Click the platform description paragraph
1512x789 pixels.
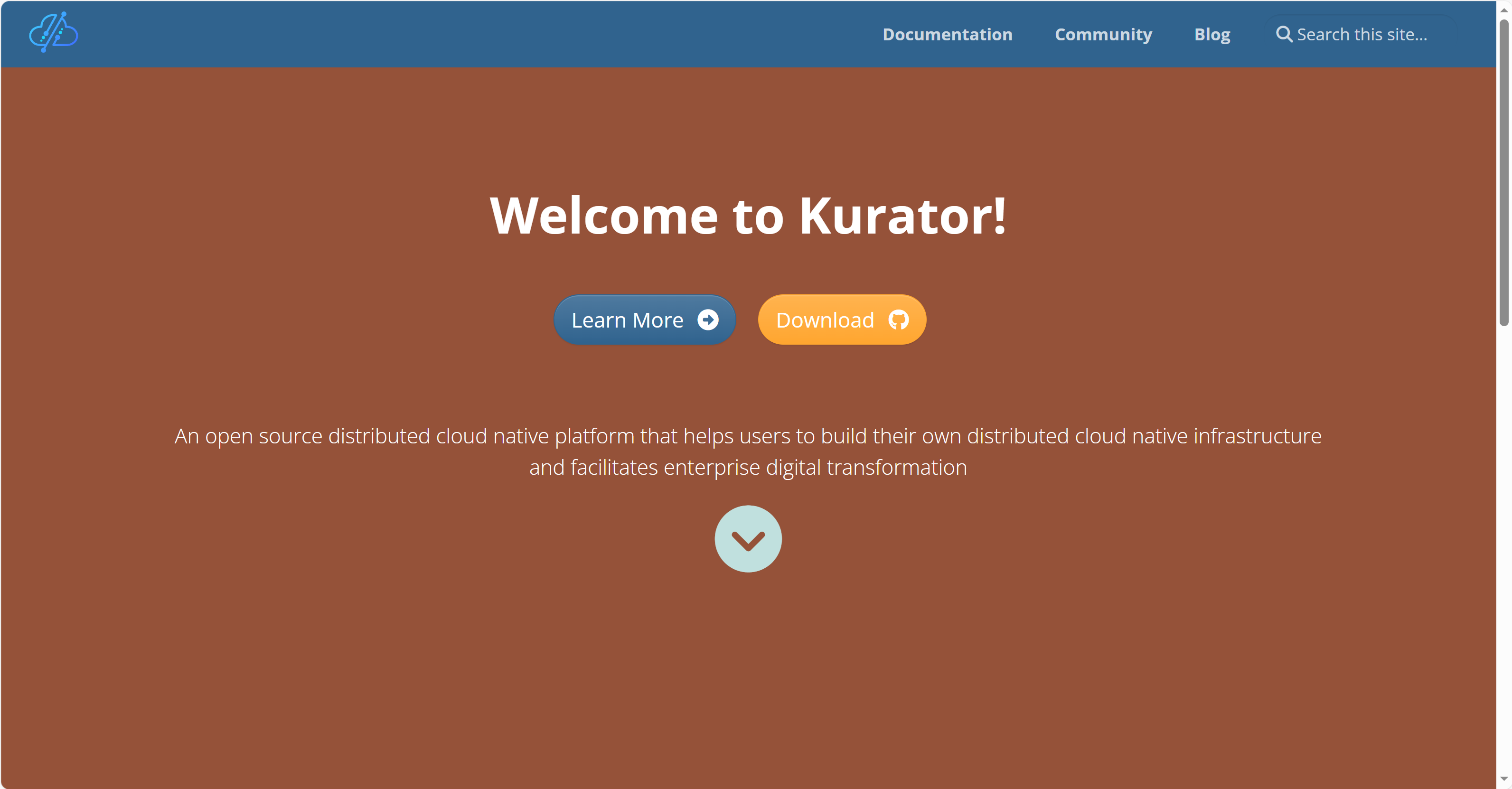coord(748,451)
